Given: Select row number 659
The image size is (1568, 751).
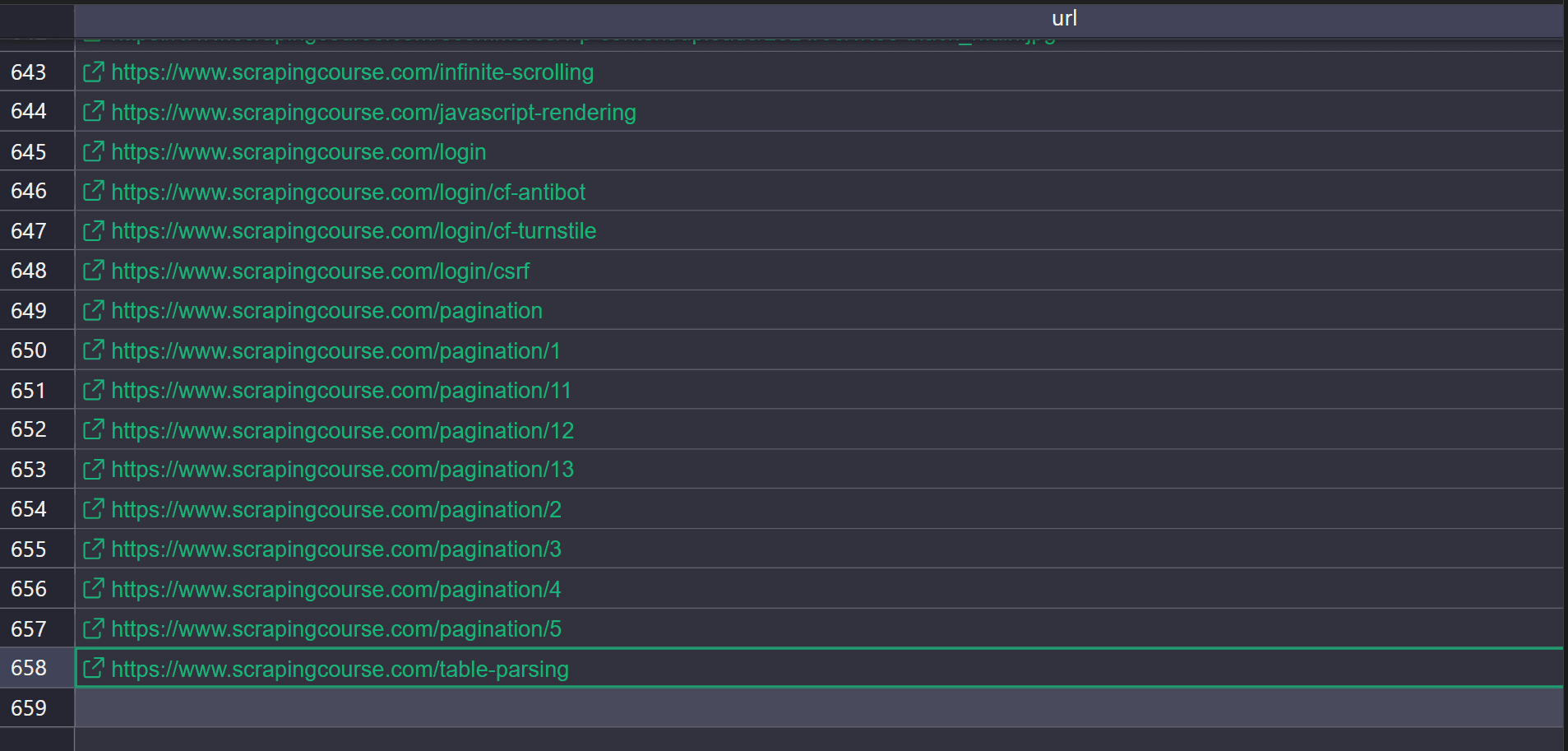Looking at the screenshot, I should pos(37,707).
